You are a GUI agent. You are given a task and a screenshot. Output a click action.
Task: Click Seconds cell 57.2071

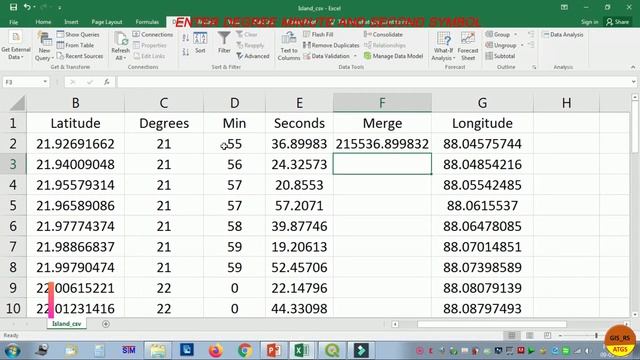(299, 206)
